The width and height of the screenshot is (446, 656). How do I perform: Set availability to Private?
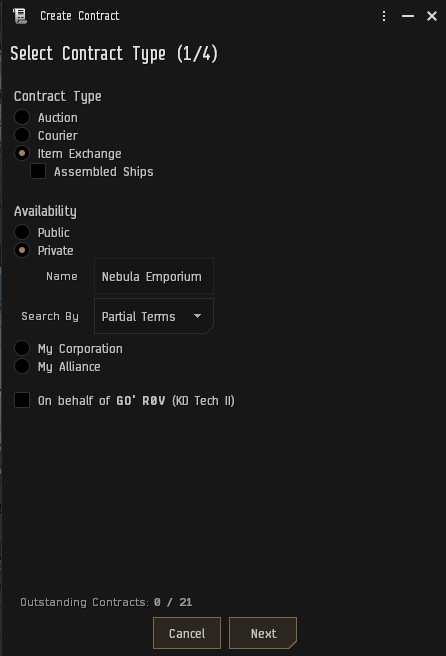click(x=22, y=250)
